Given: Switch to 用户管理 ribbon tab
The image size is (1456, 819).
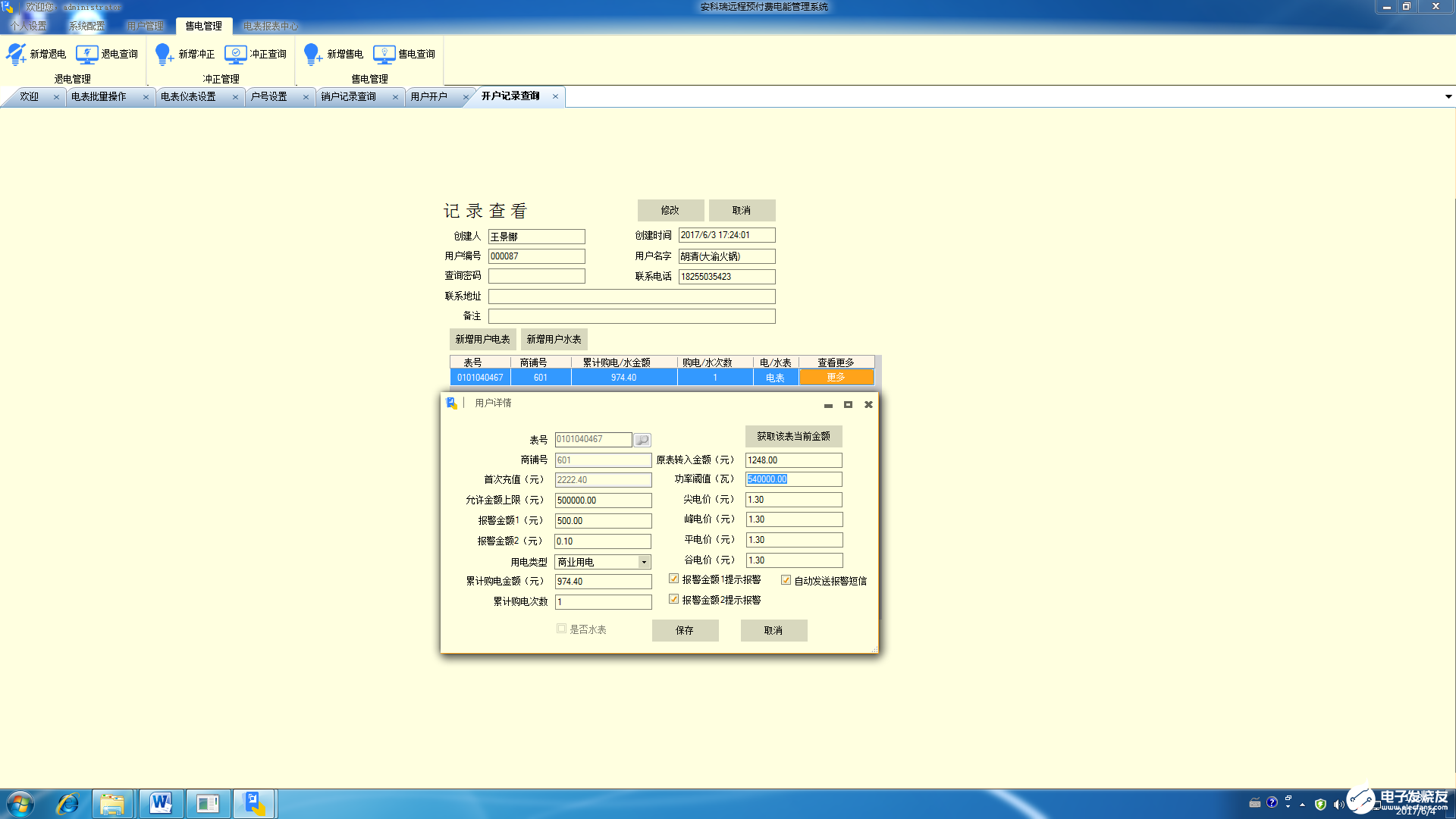Looking at the screenshot, I should pyautogui.click(x=145, y=26).
